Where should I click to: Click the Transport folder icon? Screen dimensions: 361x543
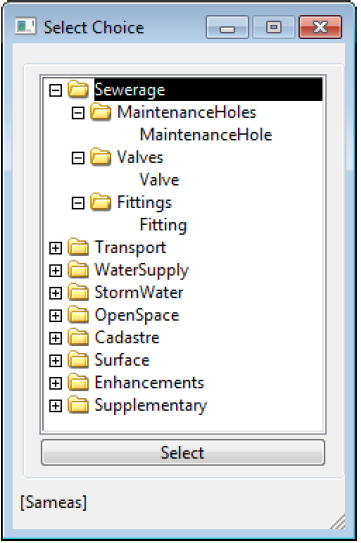point(78,247)
